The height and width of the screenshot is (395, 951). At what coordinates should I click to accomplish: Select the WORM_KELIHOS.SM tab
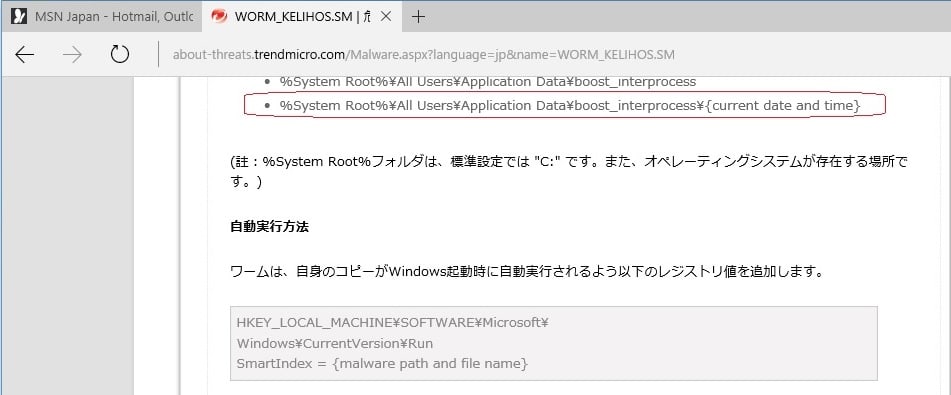tap(301, 16)
